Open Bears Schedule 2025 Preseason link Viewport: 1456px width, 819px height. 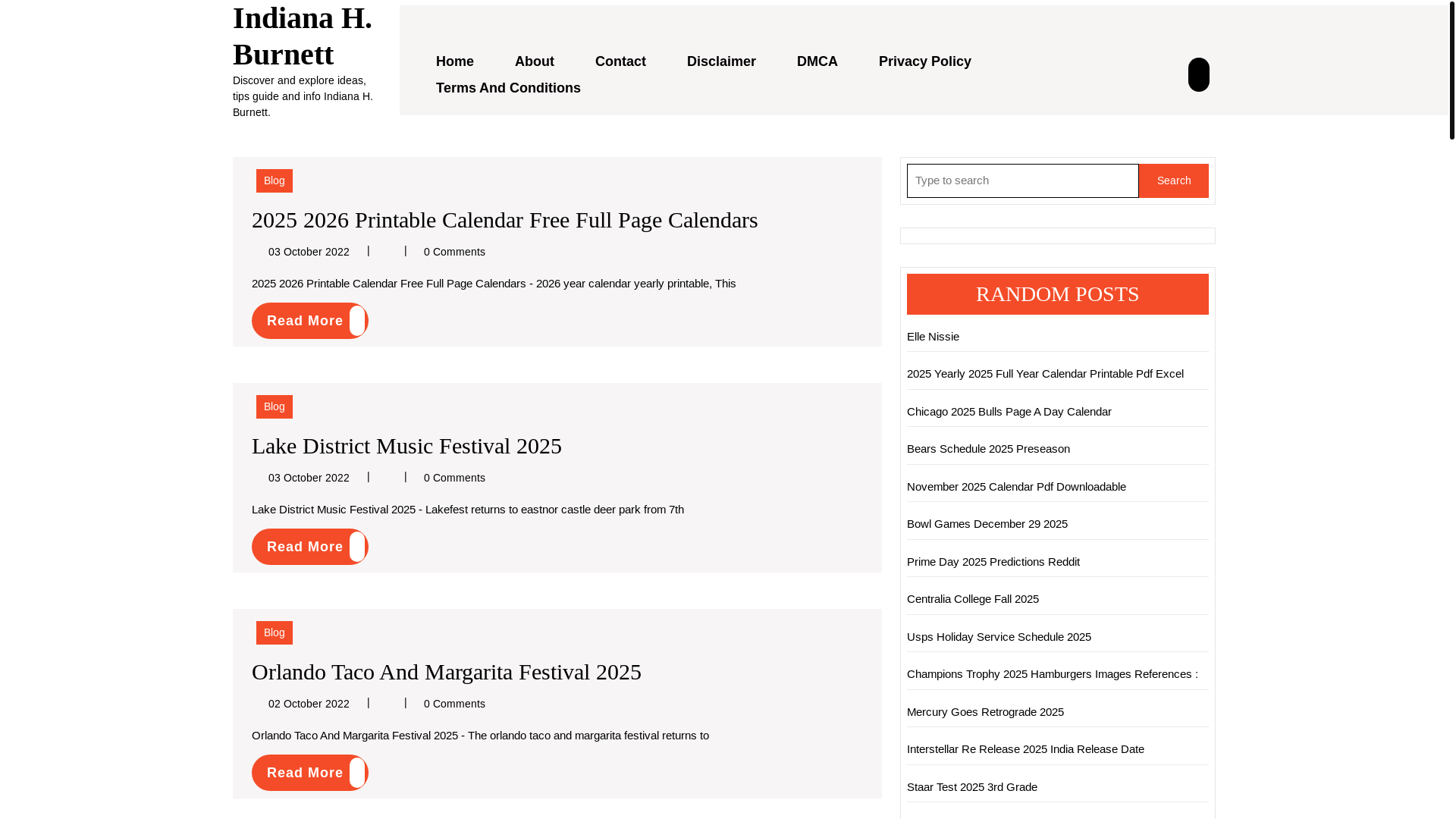point(988,449)
